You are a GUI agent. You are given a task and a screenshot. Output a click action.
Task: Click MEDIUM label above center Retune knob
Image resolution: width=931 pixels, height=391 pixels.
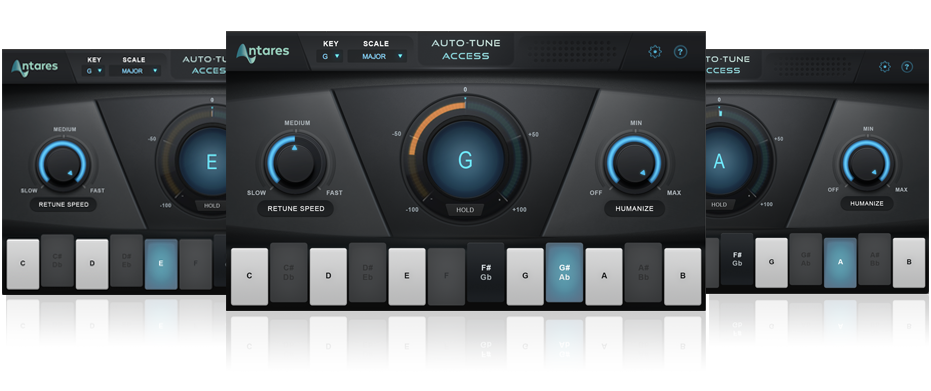pyautogui.click(x=297, y=123)
